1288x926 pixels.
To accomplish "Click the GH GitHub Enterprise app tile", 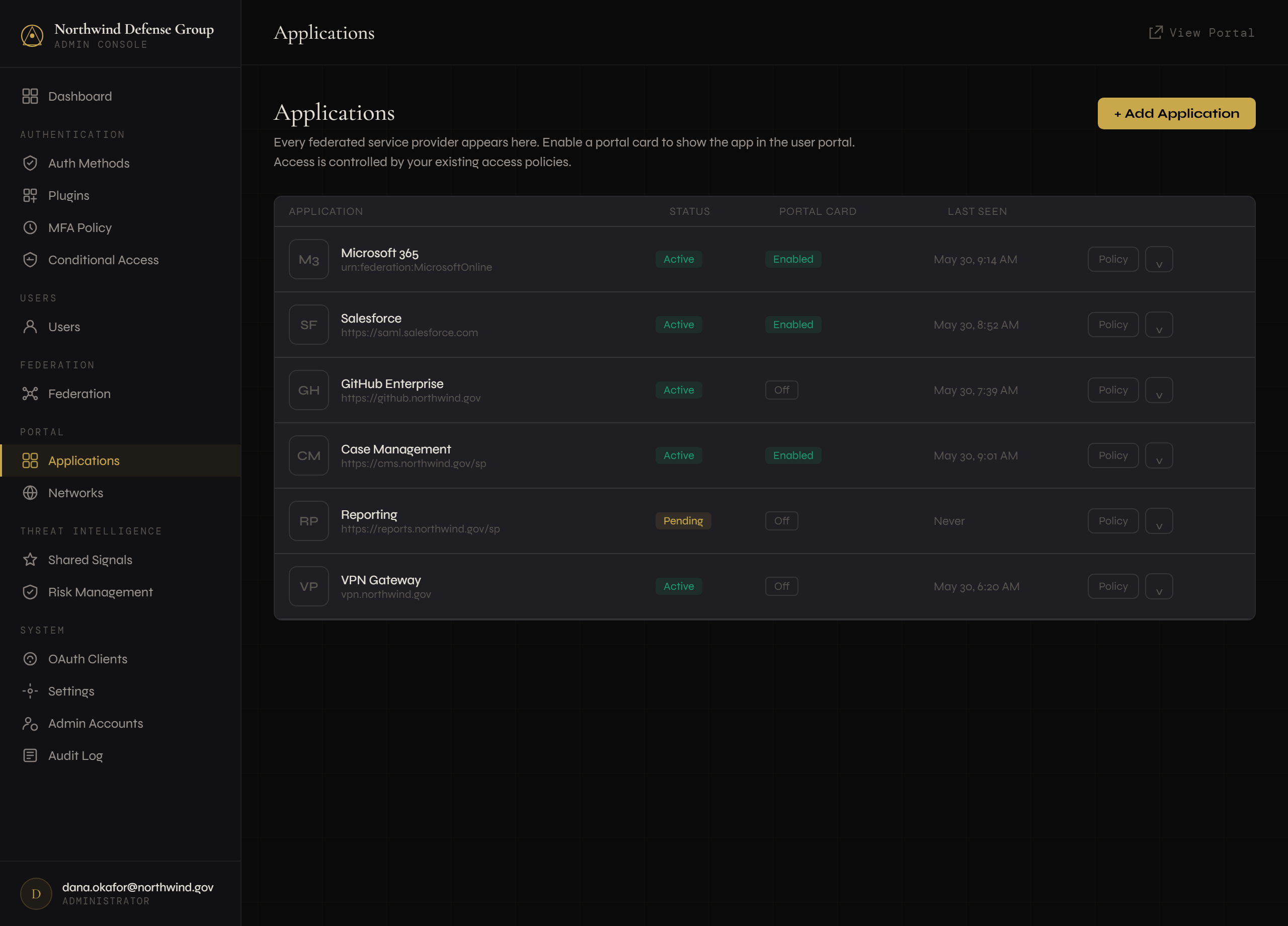I will click(309, 391).
